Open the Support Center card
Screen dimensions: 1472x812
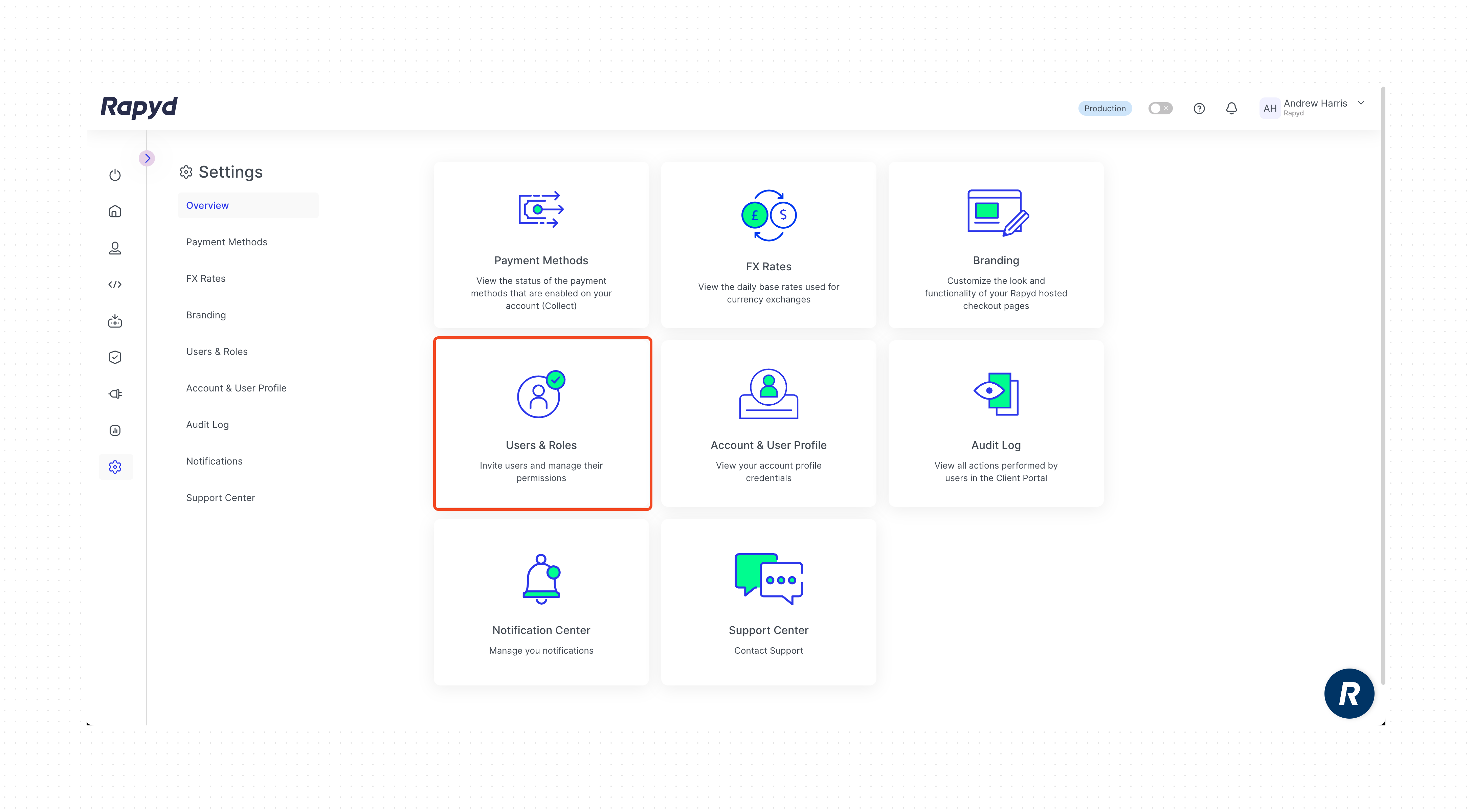[x=768, y=602]
